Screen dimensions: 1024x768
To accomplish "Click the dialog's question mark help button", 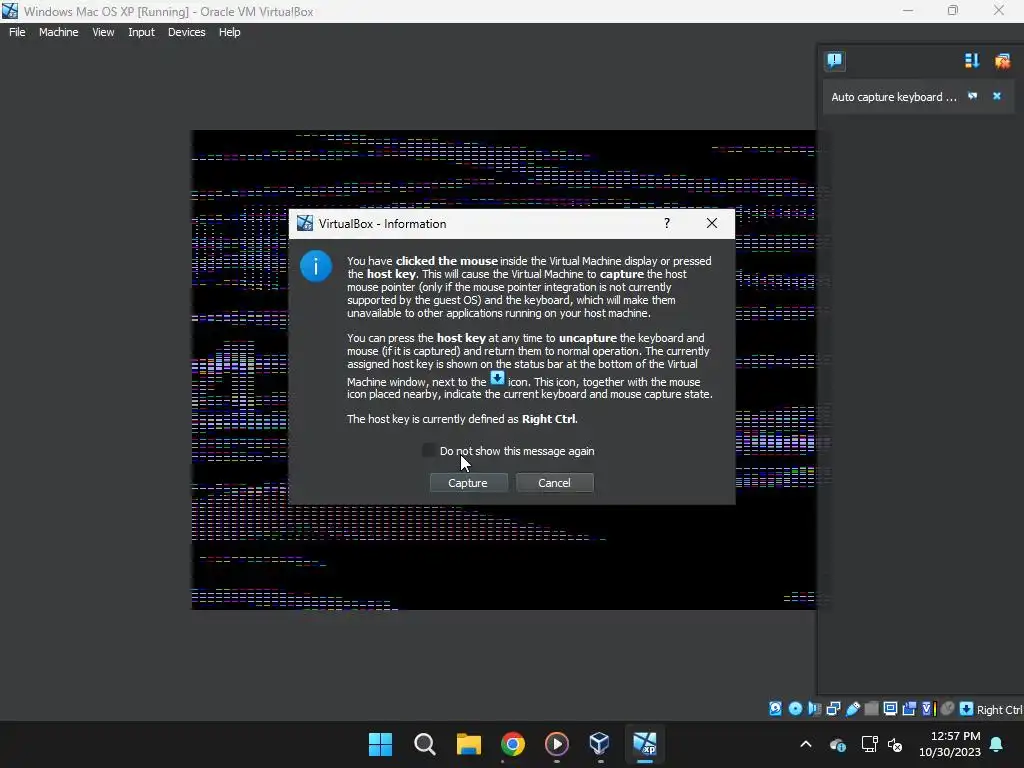I will point(667,223).
